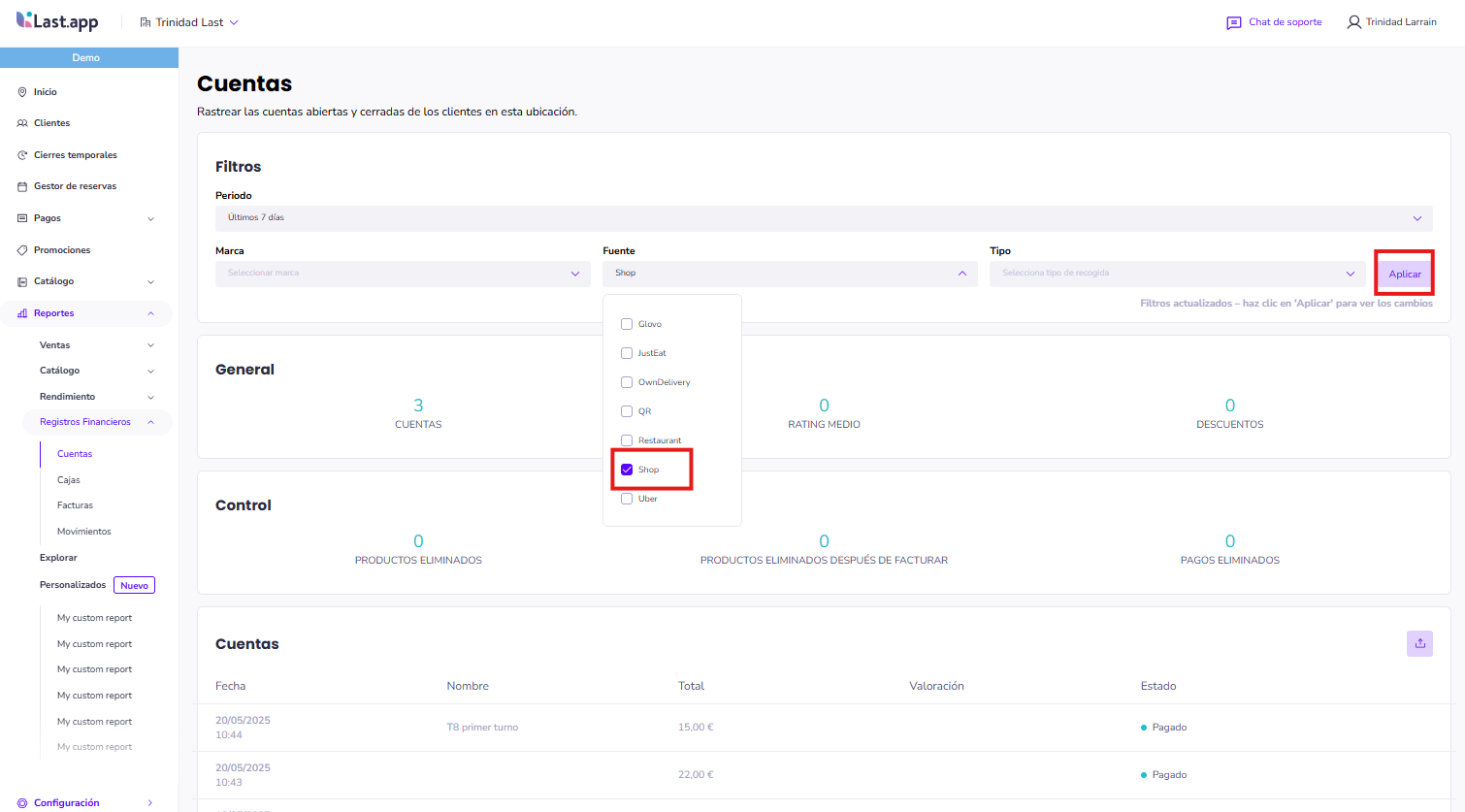Click the Gestor de reservas calendar icon
The width and height of the screenshot is (1465, 812).
click(x=22, y=186)
